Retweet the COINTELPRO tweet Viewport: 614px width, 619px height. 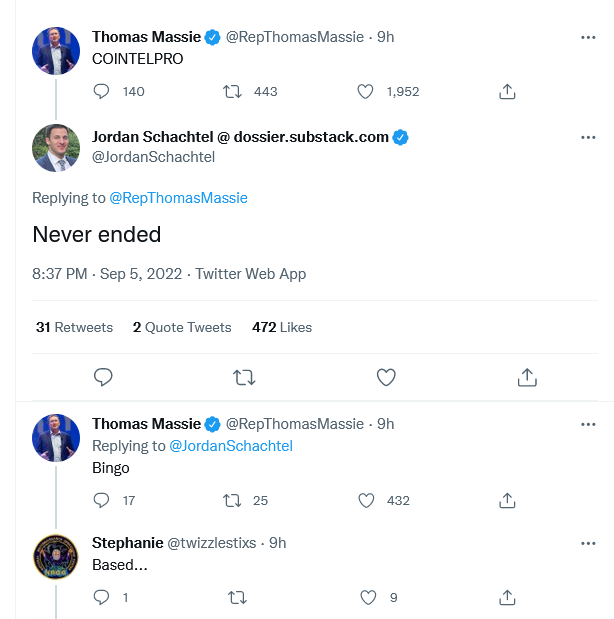tap(232, 91)
